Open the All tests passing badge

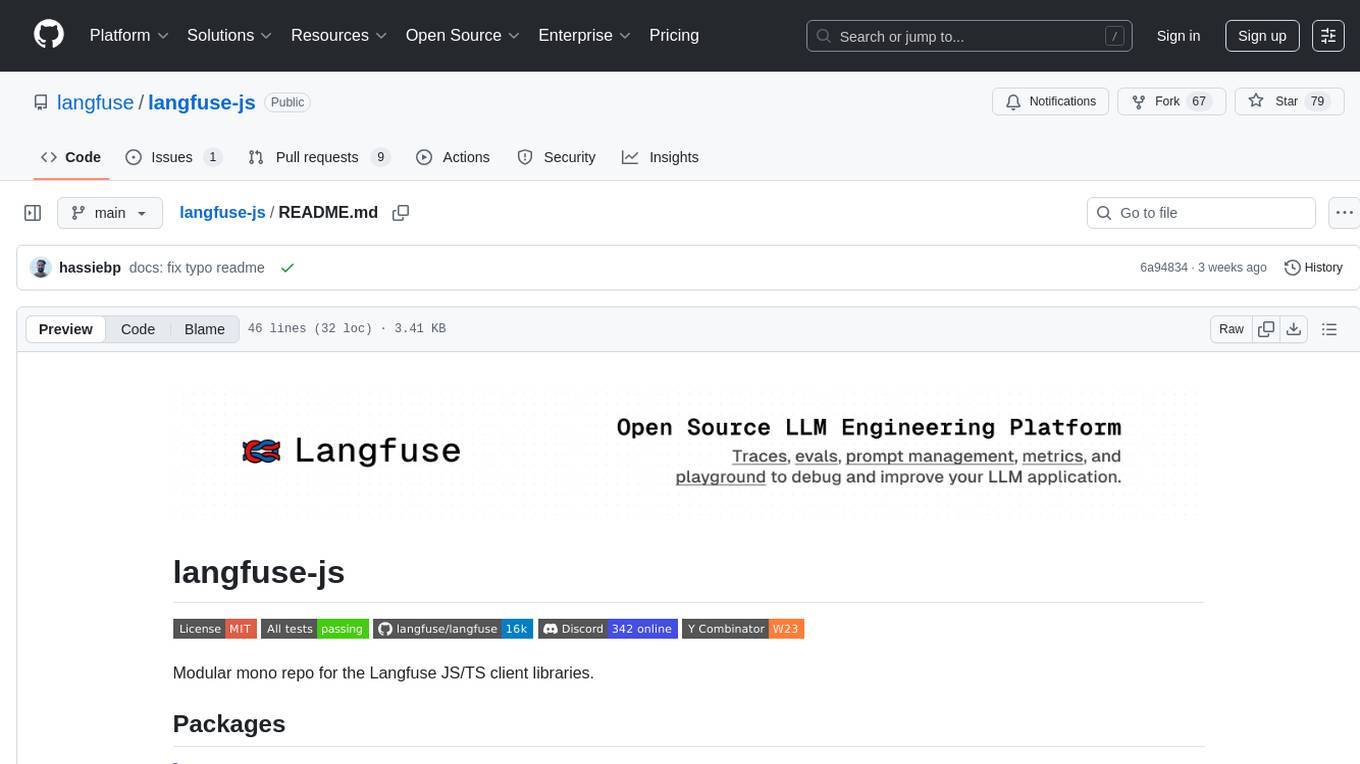pos(315,629)
